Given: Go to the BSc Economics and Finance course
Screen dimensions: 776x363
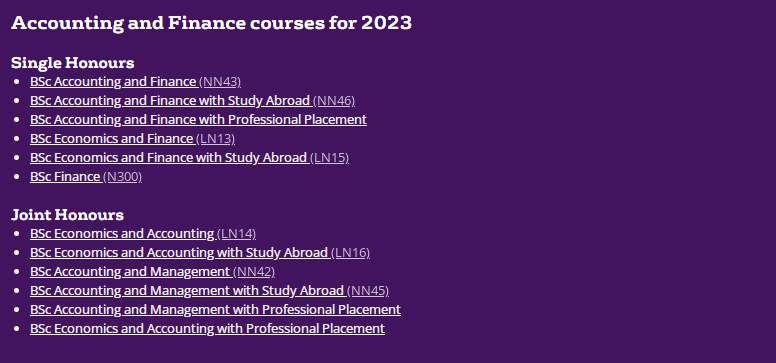Looking at the screenshot, I should pos(111,139).
